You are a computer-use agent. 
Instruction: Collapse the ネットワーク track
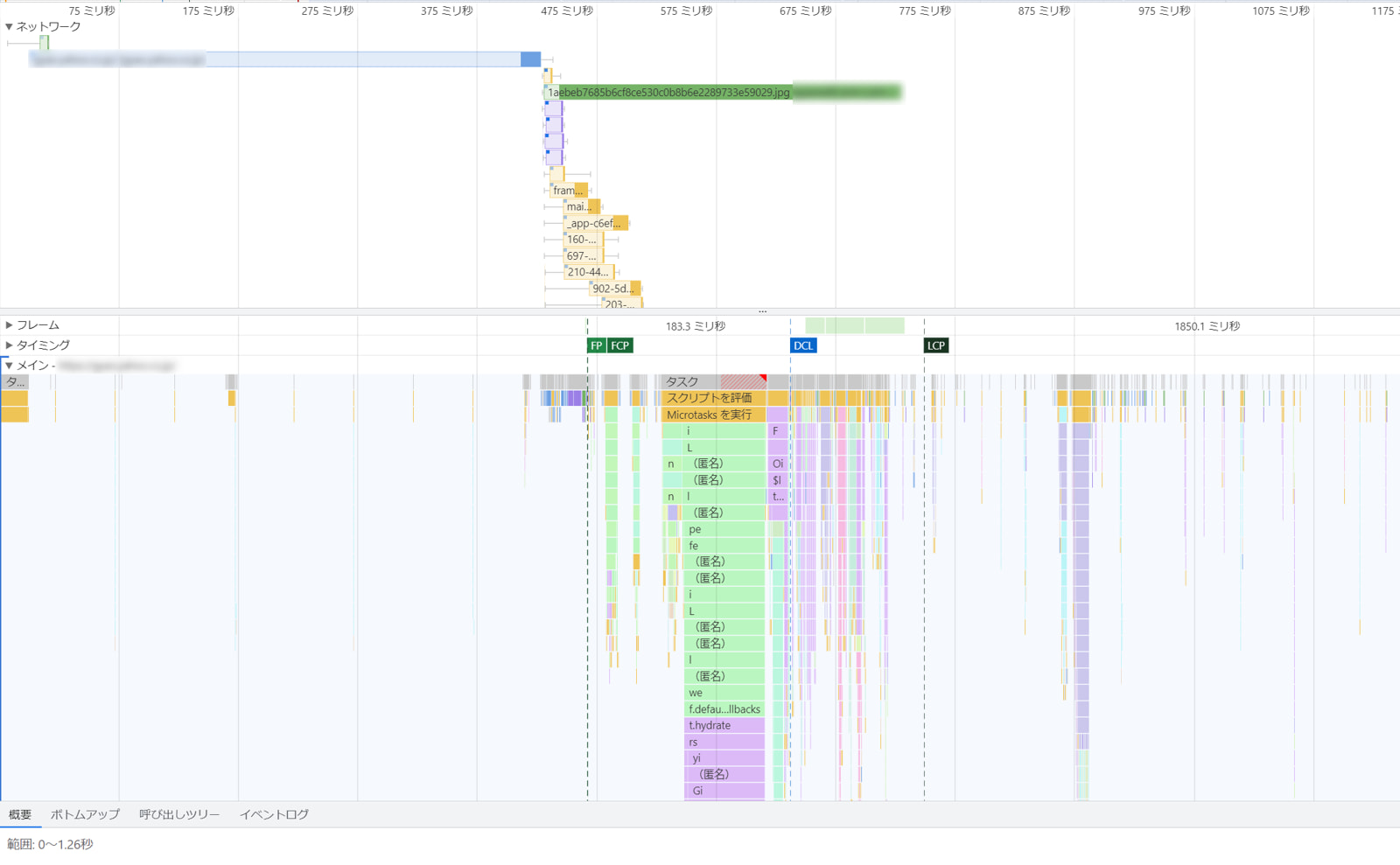10,27
